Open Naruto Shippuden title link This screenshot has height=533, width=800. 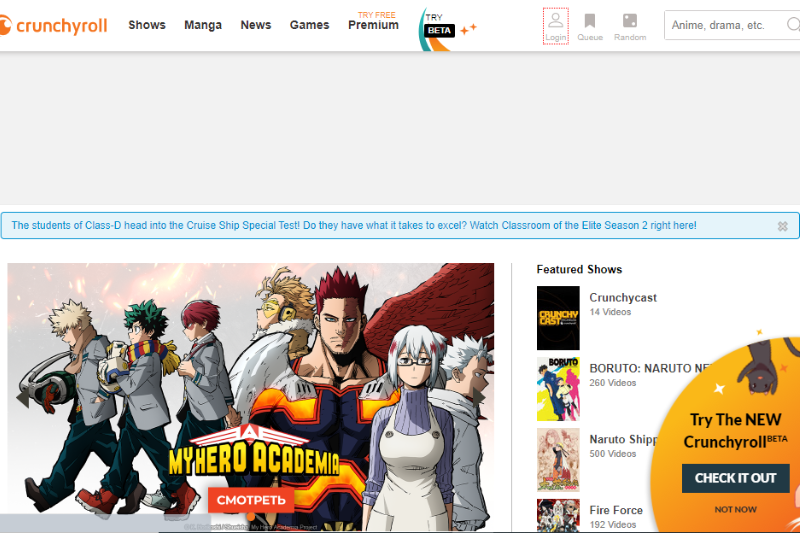click(x=623, y=439)
